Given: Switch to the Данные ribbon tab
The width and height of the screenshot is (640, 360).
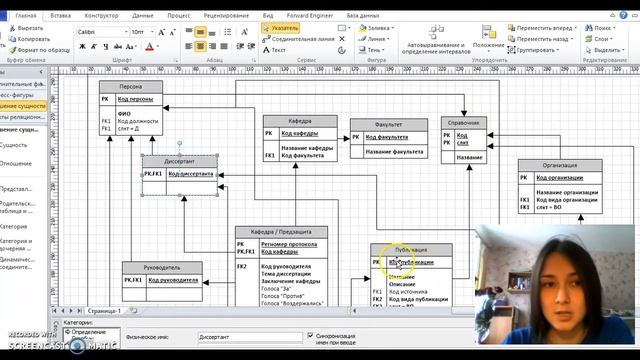Looking at the screenshot, I should (142, 16).
